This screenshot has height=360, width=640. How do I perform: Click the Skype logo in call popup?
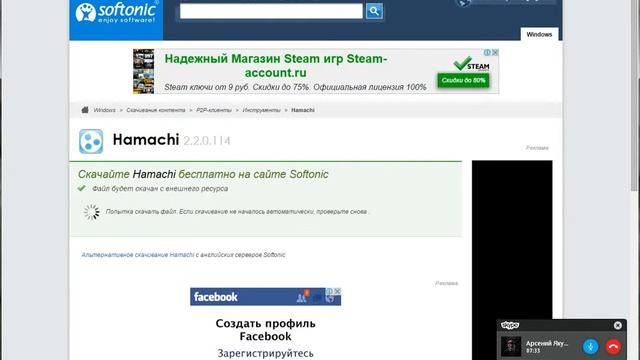click(x=510, y=325)
